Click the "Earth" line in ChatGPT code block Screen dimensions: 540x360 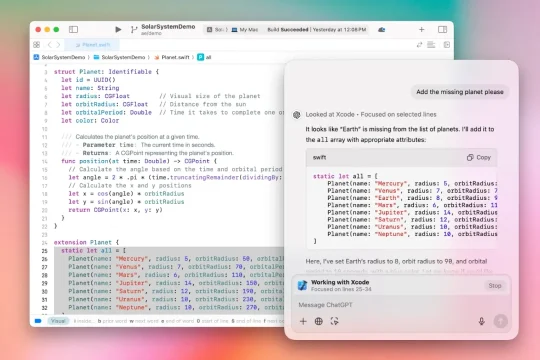coord(412,198)
